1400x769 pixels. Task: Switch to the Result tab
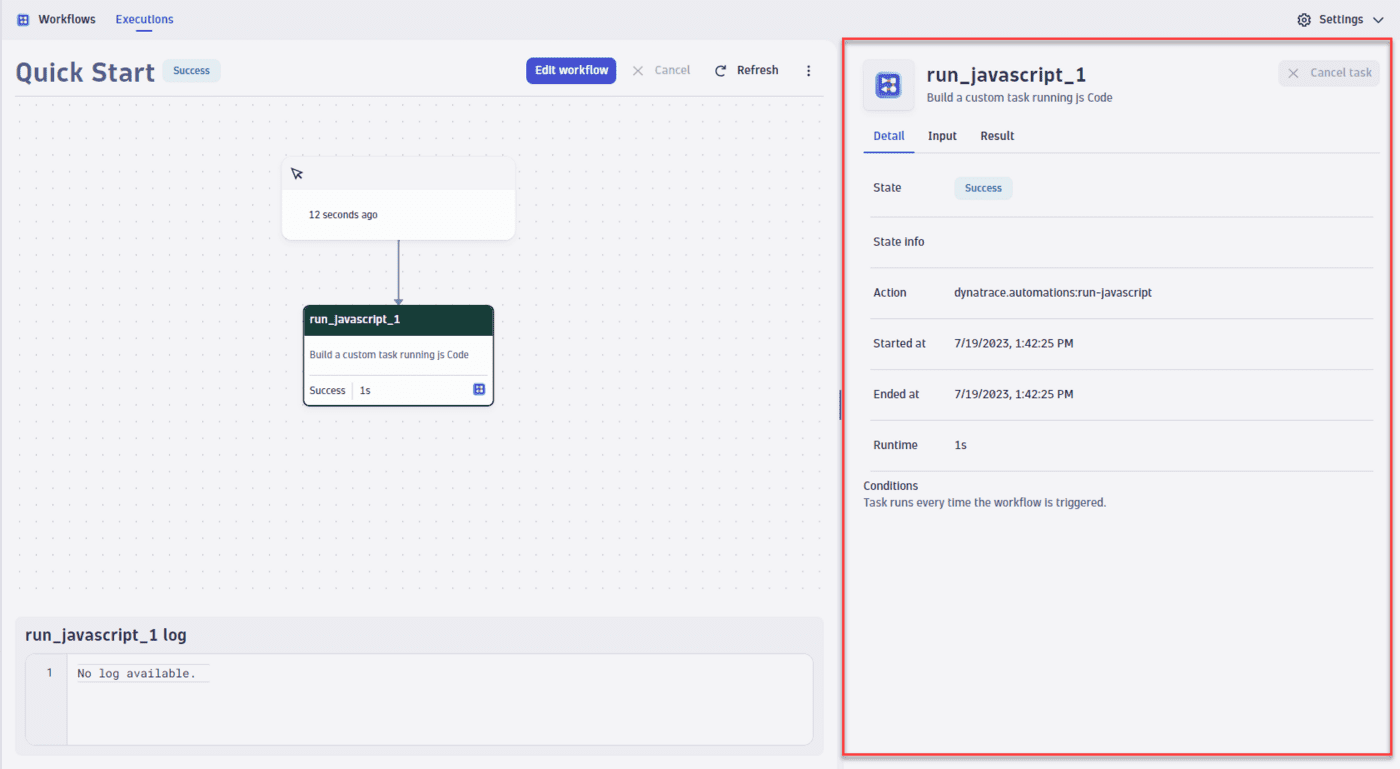point(996,135)
